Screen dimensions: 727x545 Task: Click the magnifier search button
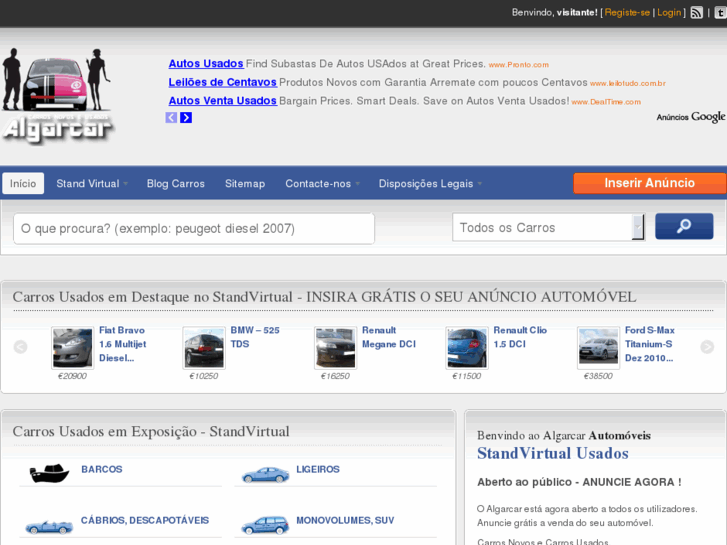[x=684, y=226]
